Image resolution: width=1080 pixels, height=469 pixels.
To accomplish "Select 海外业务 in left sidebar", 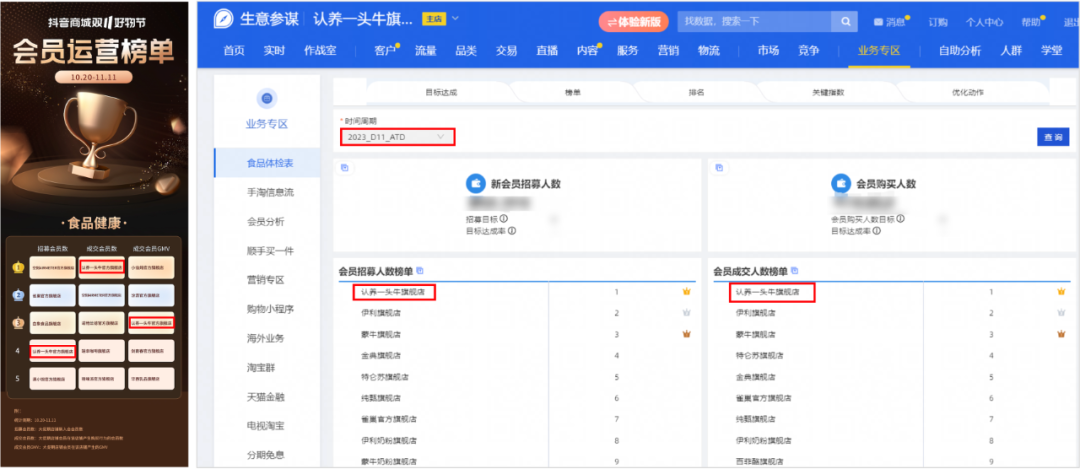I will coord(266,338).
